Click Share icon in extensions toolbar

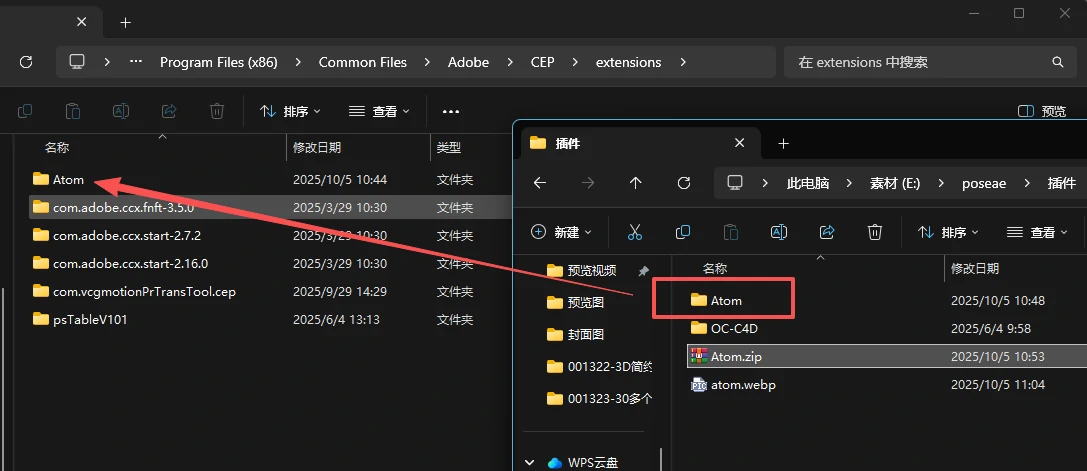(x=168, y=111)
